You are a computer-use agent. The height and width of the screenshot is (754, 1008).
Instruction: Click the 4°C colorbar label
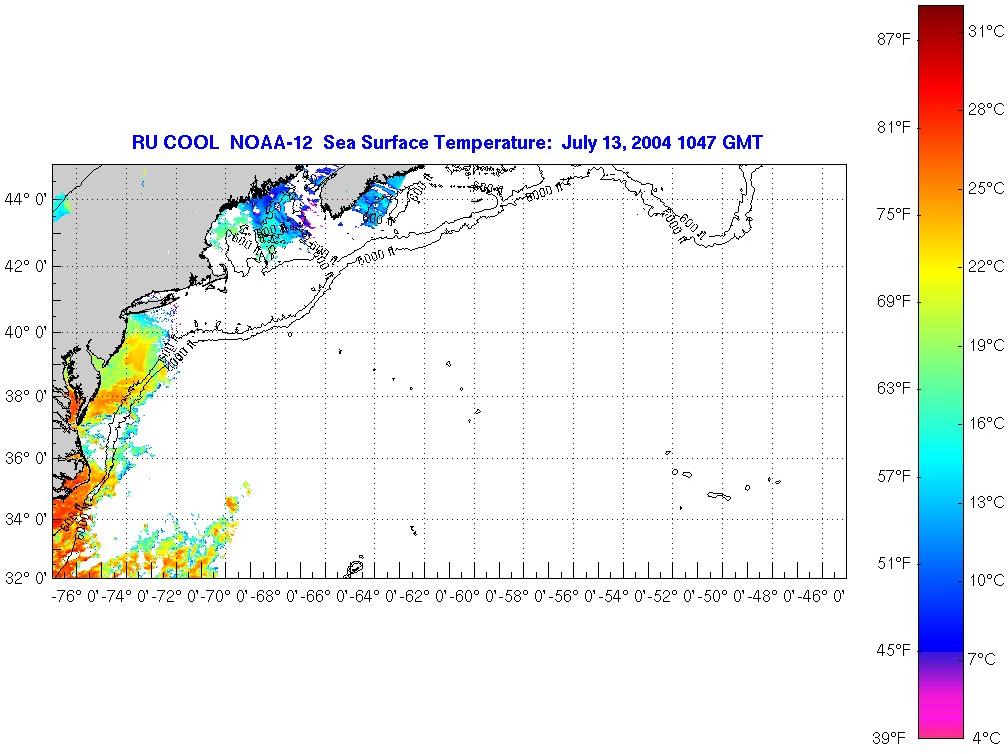pyautogui.click(x=986, y=738)
